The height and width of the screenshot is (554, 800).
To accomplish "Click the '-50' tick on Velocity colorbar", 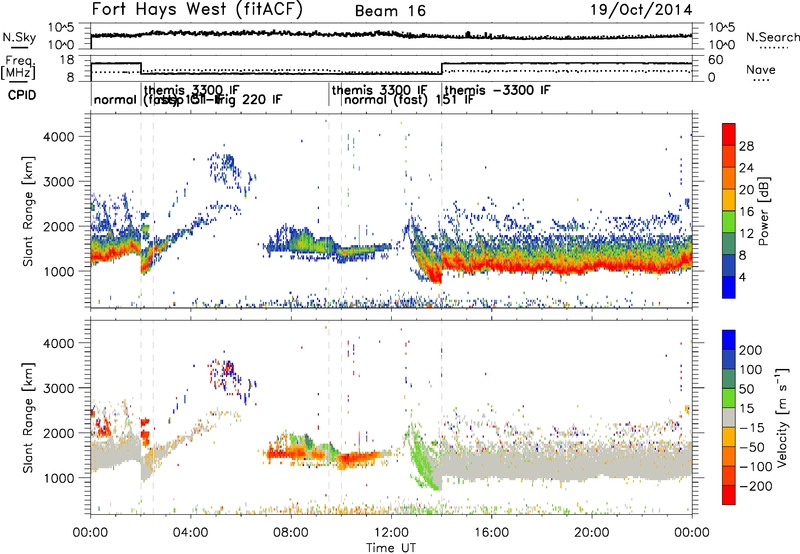I will coord(752,447).
